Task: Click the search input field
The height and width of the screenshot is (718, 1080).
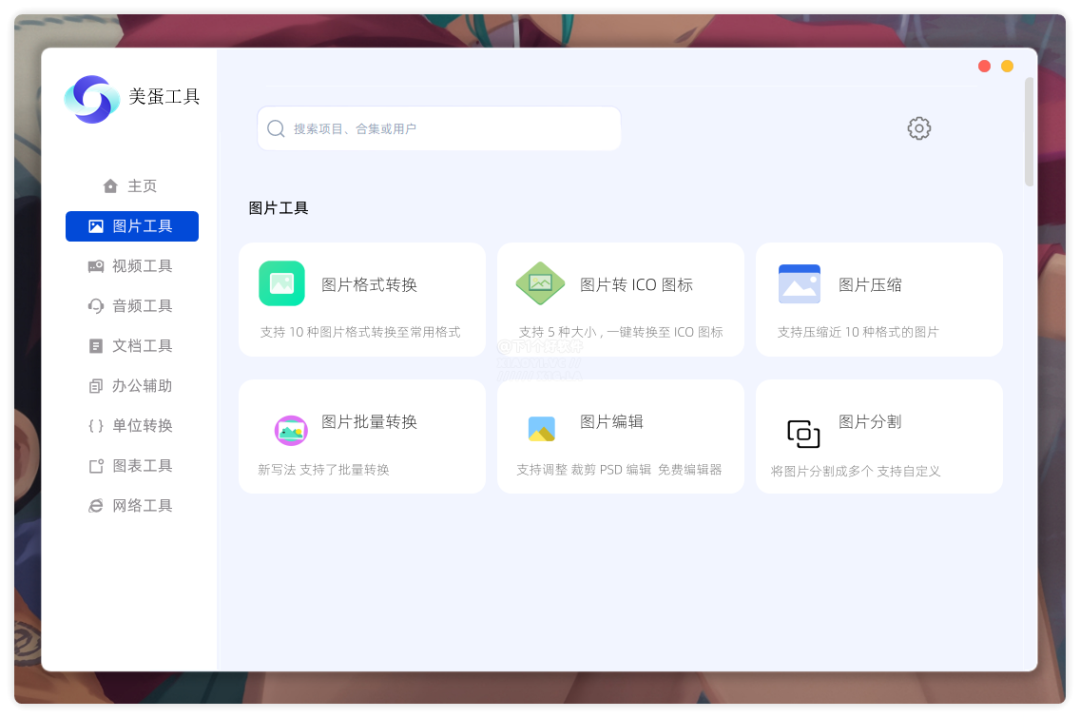Action: (x=438, y=128)
